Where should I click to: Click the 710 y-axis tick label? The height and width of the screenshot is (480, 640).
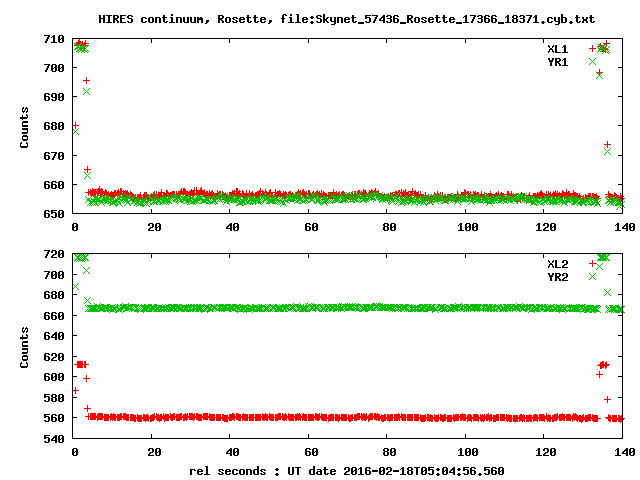tap(54, 39)
